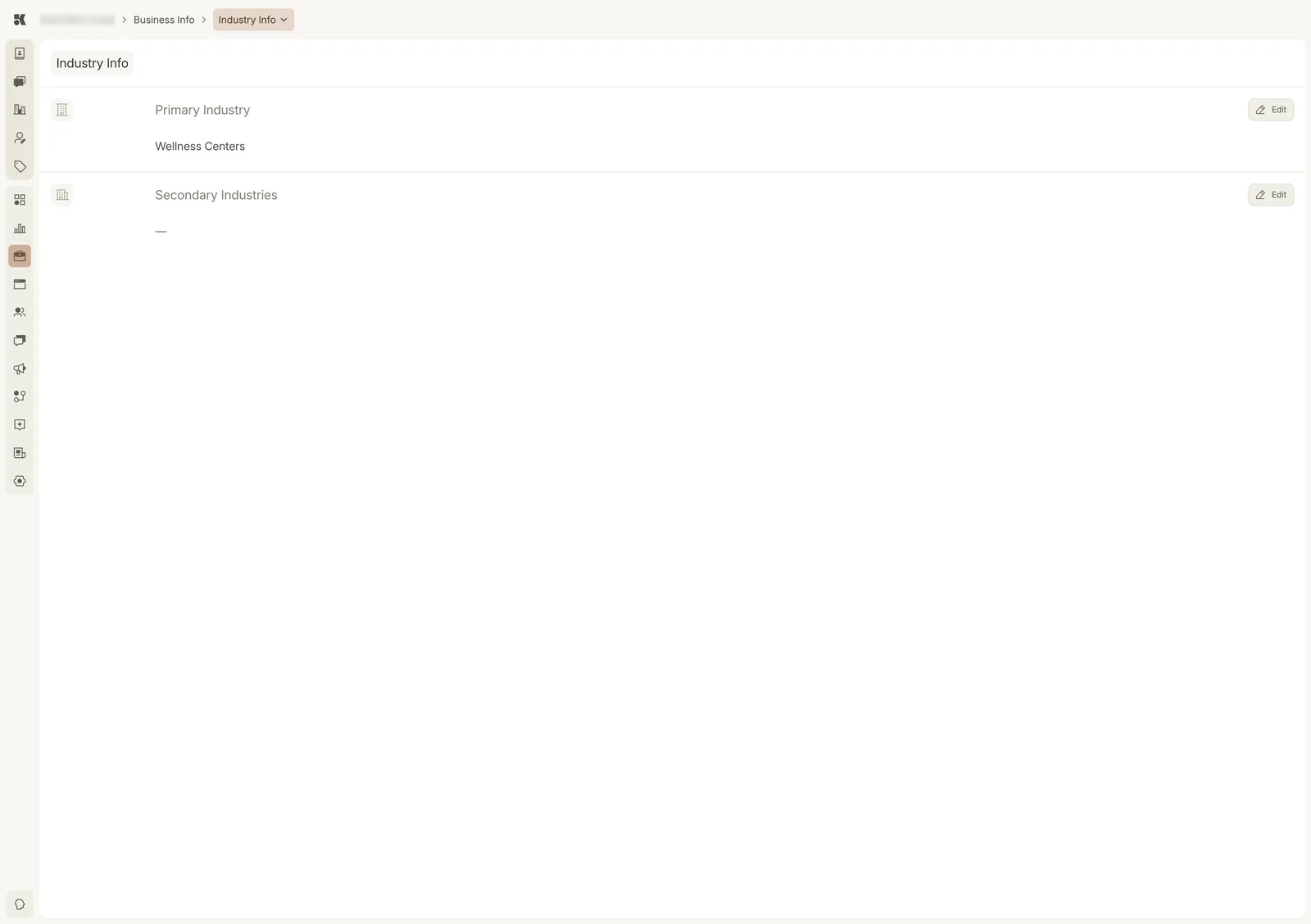1311x924 pixels.
Task: Open the dashboard grid sidebar icon
Action: [x=20, y=200]
